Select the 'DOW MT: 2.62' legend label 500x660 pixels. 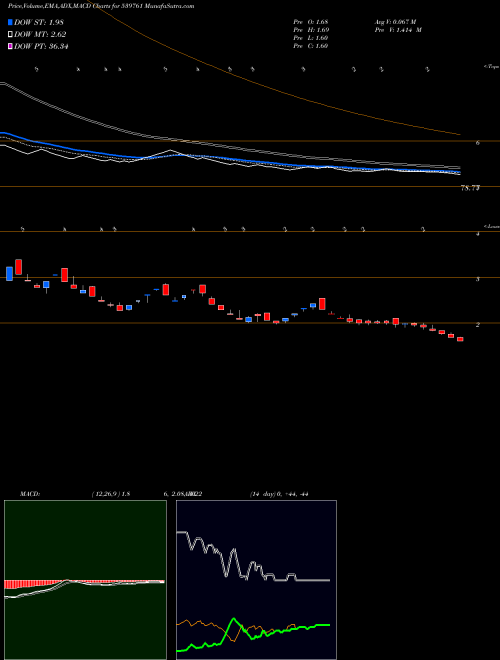tap(40, 35)
